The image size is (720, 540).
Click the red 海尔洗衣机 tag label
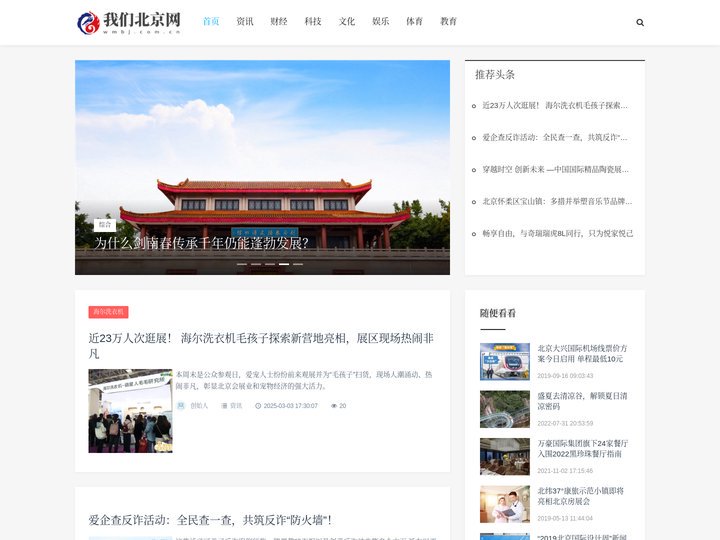click(108, 312)
